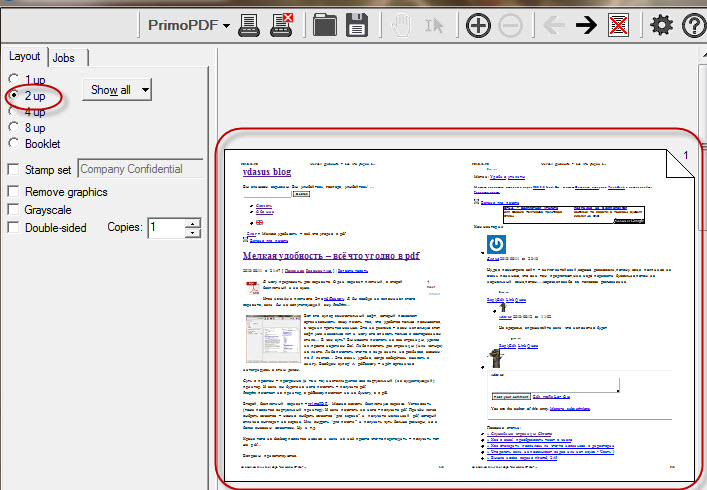Enable the Grayscale checkbox

(x=13, y=209)
